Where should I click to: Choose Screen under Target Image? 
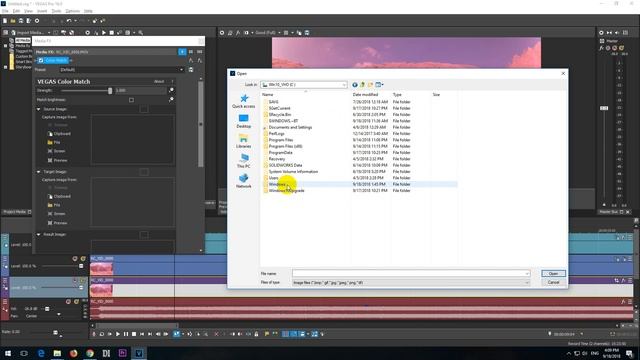(x=57, y=214)
